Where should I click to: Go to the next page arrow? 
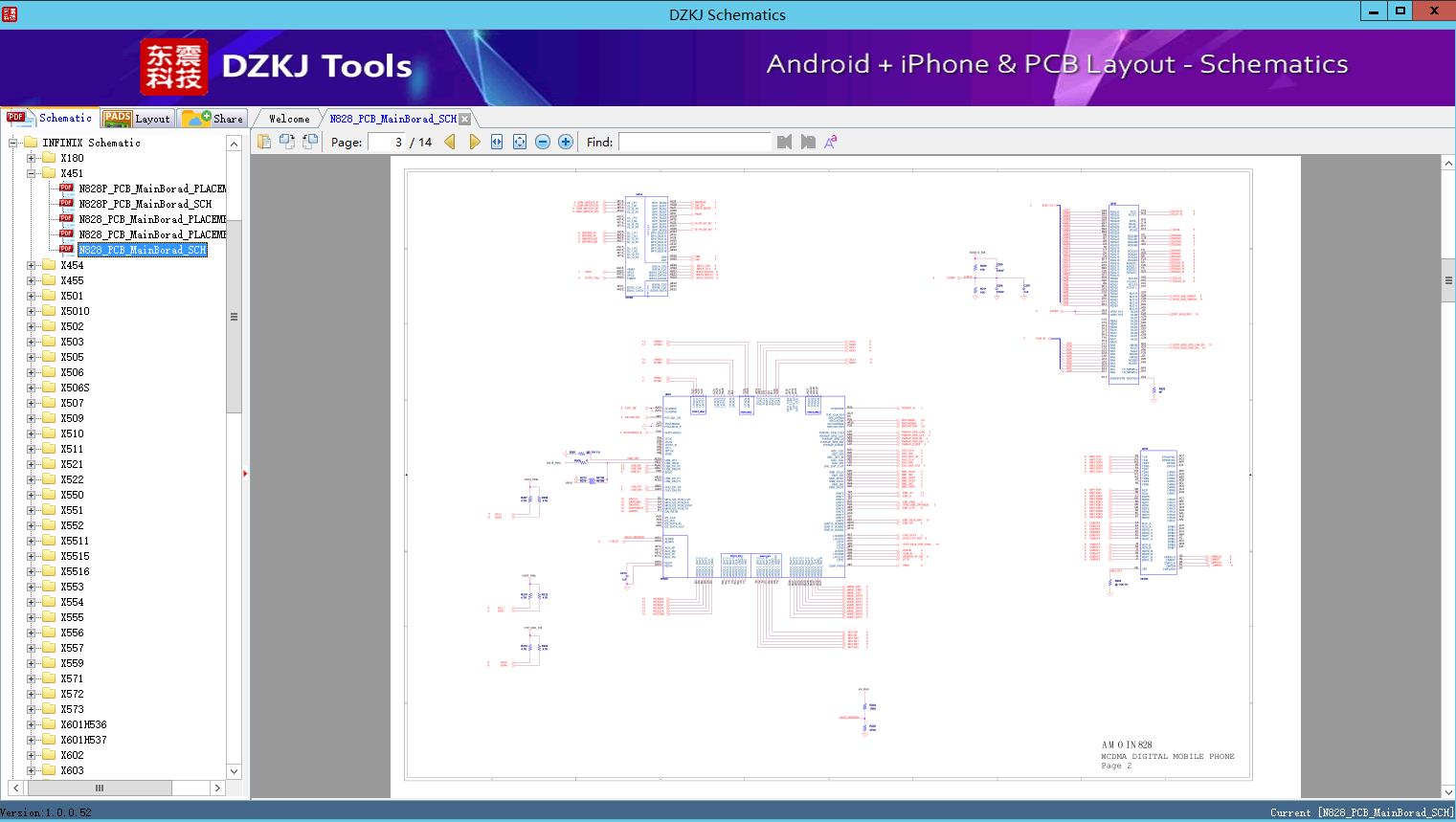pyautogui.click(x=474, y=142)
